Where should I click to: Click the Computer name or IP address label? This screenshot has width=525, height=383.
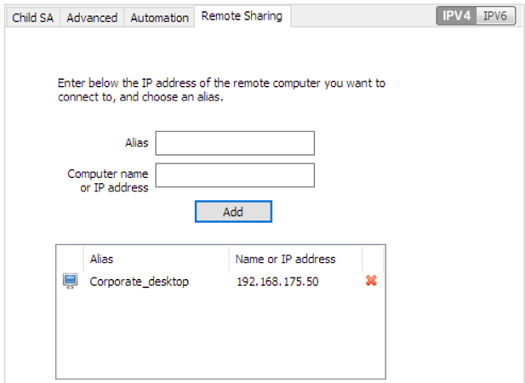coord(108,181)
